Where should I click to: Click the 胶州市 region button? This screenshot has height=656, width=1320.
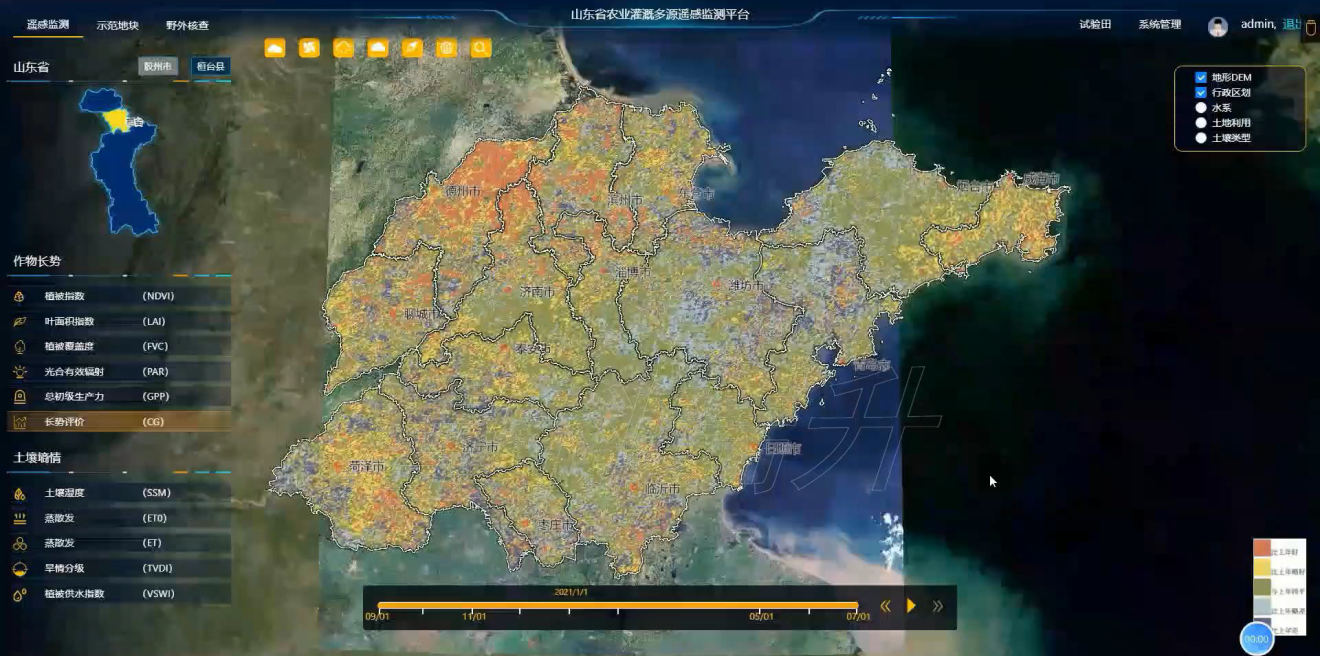pos(158,67)
